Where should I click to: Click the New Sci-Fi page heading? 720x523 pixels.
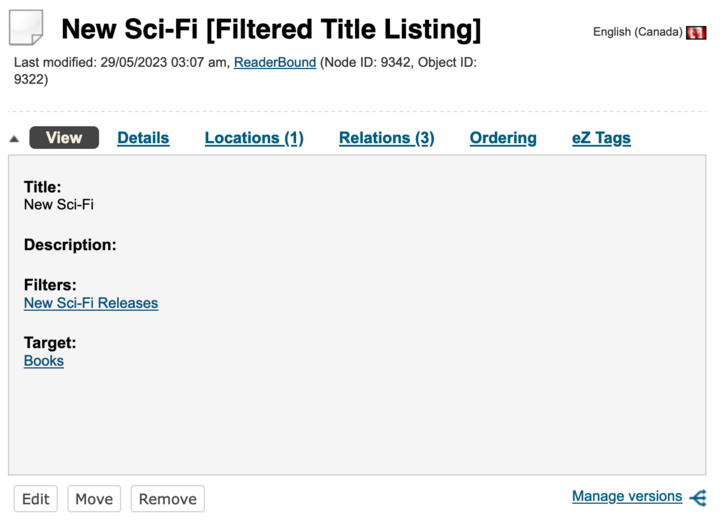point(271,29)
